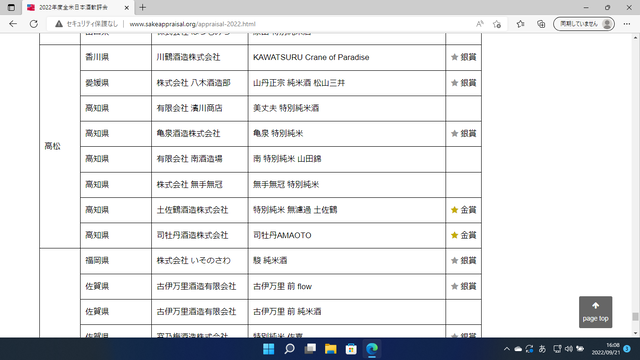The height and width of the screenshot is (360, 640).
Task: Select the 高松 region cell
Action: 60,147
